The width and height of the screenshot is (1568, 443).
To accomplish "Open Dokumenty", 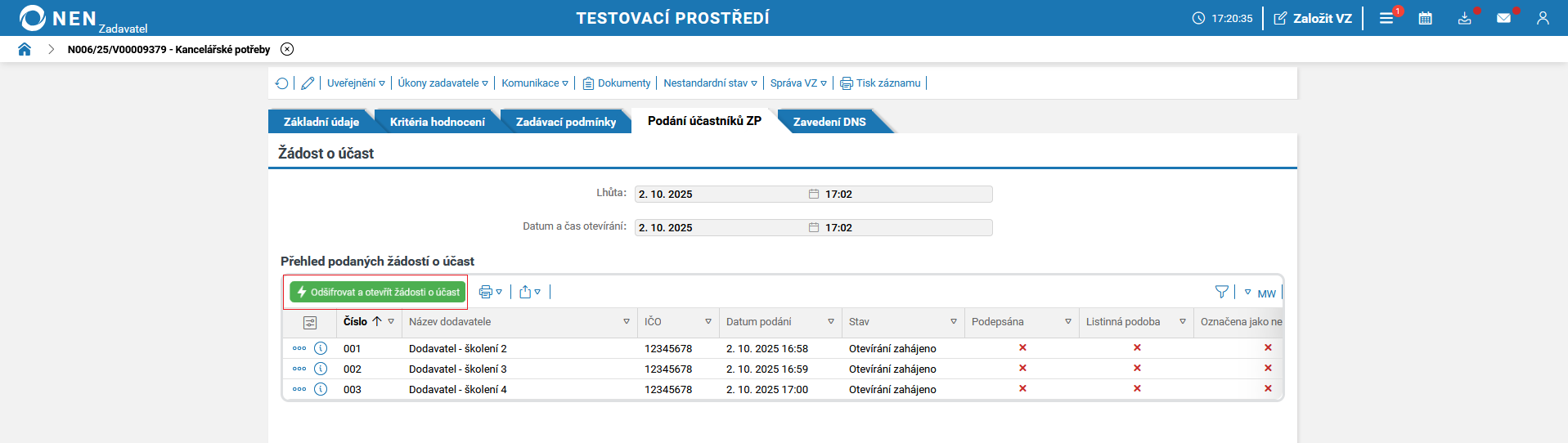I will click(617, 83).
